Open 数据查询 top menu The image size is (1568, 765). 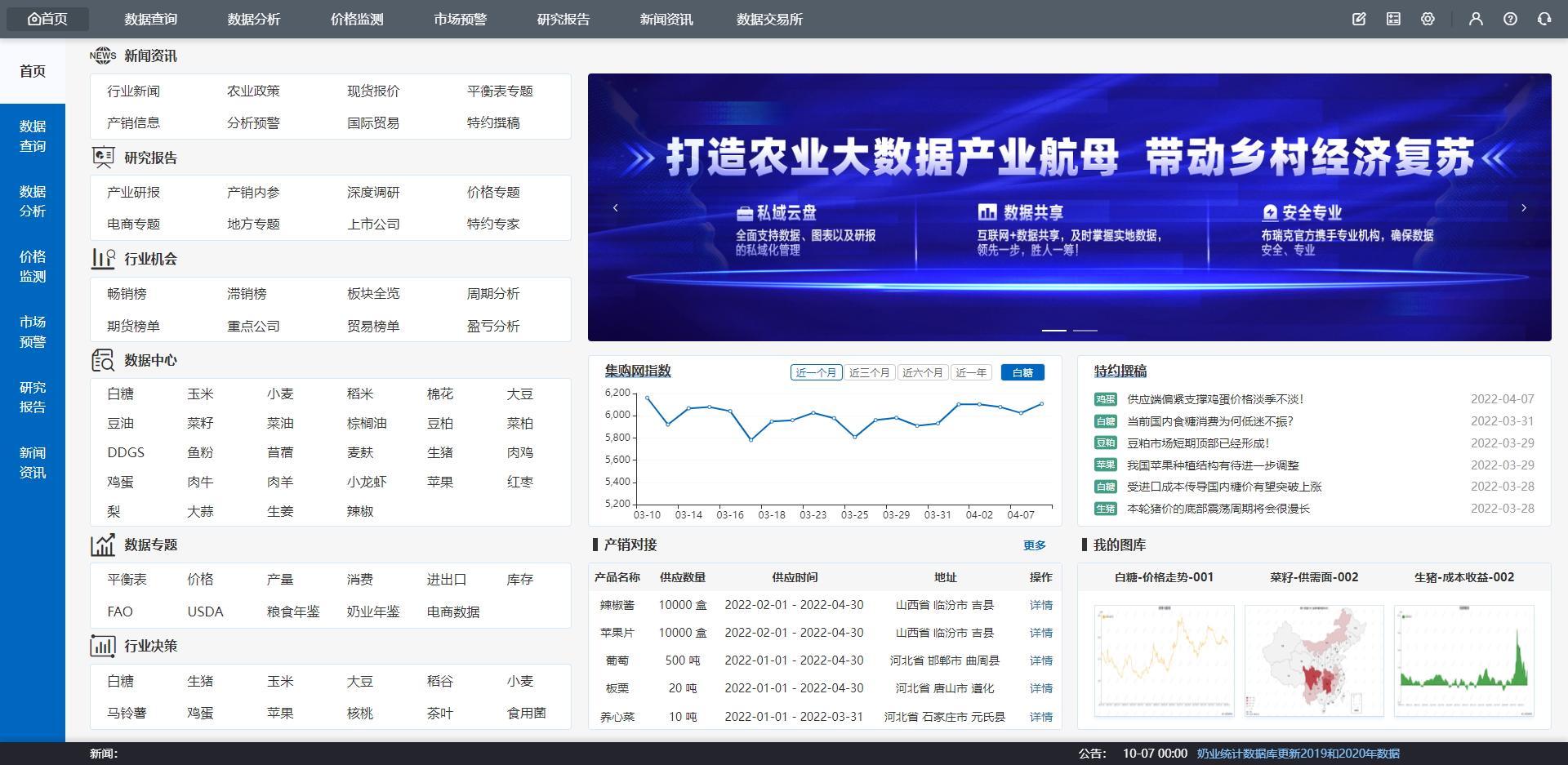pos(151,19)
